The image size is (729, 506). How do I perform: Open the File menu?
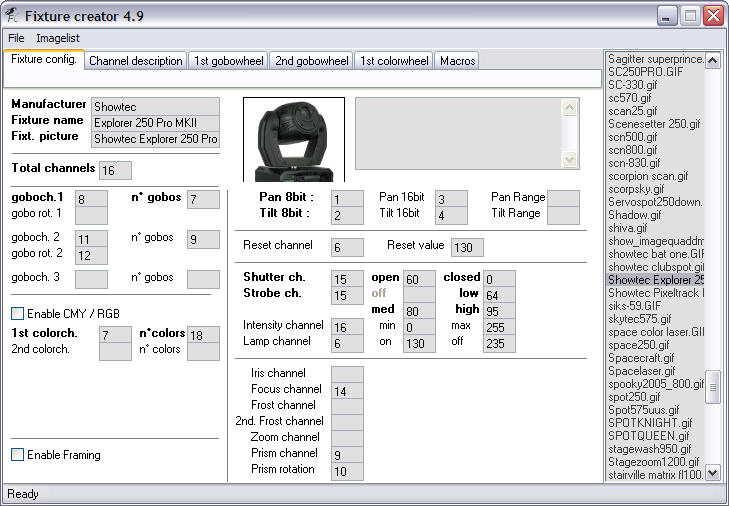(x=16, y=38)
